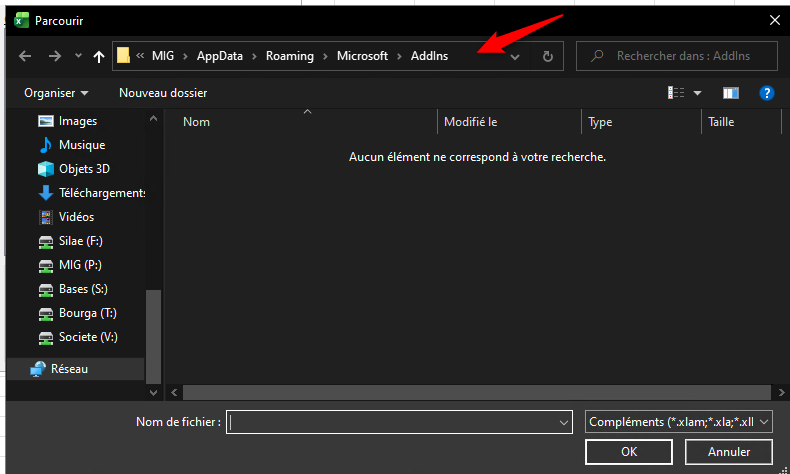Viewport: 790px width, 474px height.
Task: Go up one folder level
Action: 99,57
